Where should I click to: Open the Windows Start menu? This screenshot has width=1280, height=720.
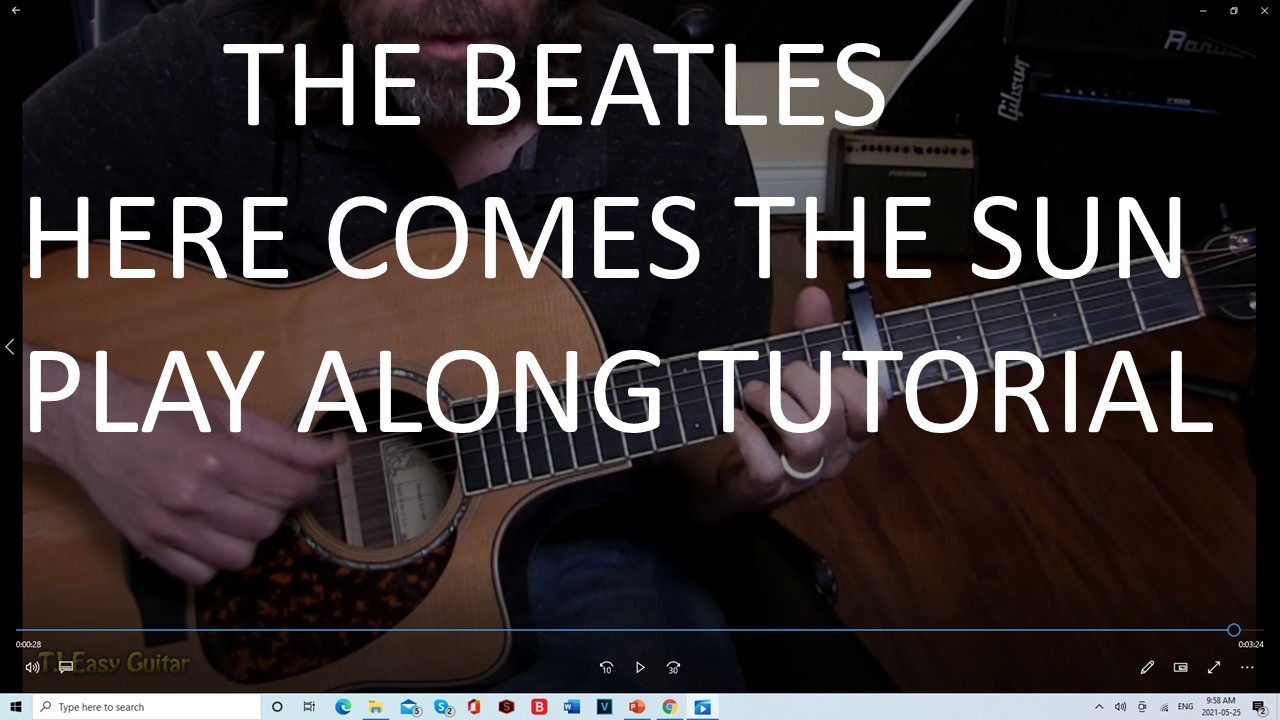tap(16, 707)
